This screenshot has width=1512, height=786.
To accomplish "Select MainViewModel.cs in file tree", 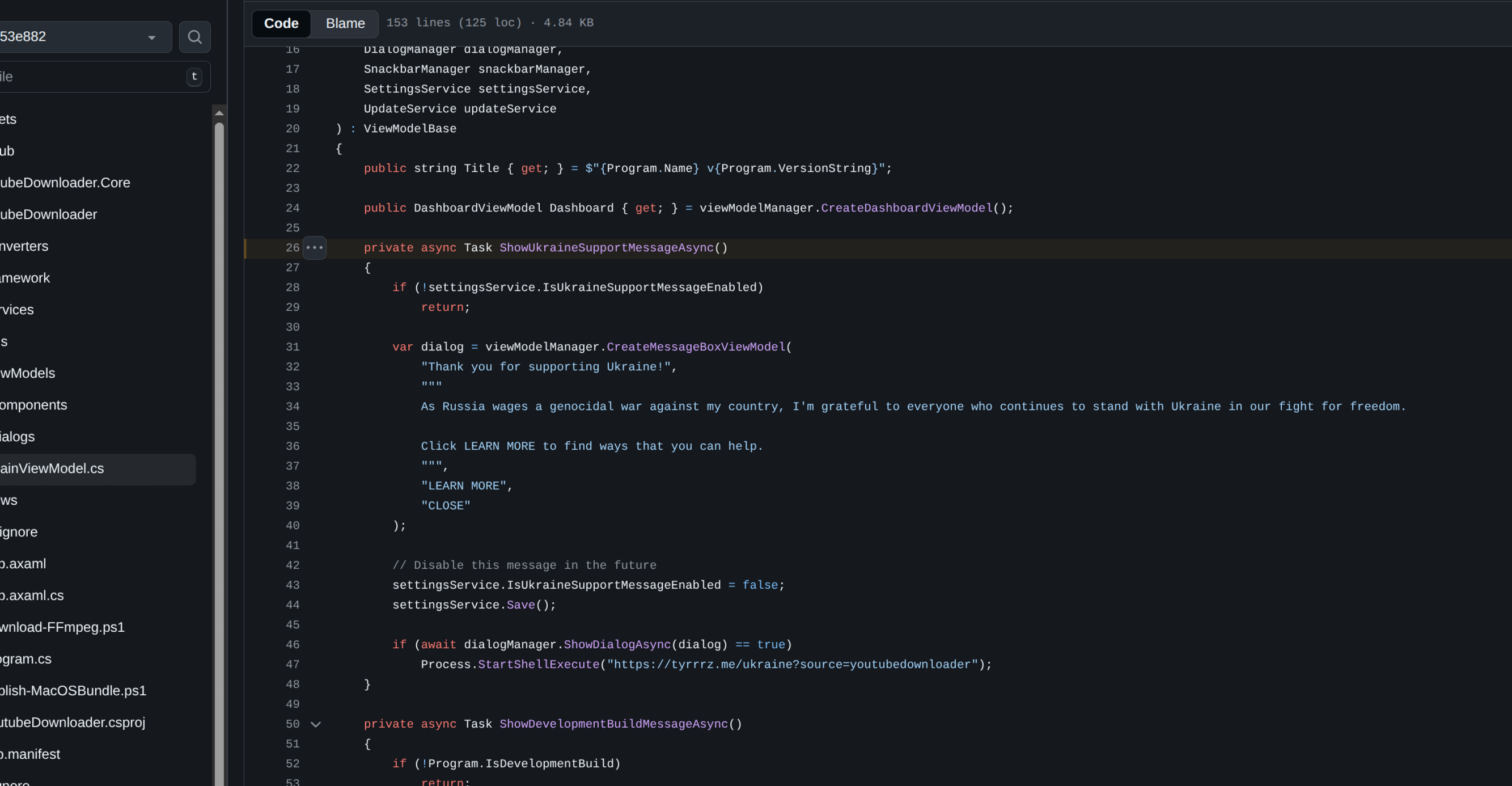I will [53, 468].
